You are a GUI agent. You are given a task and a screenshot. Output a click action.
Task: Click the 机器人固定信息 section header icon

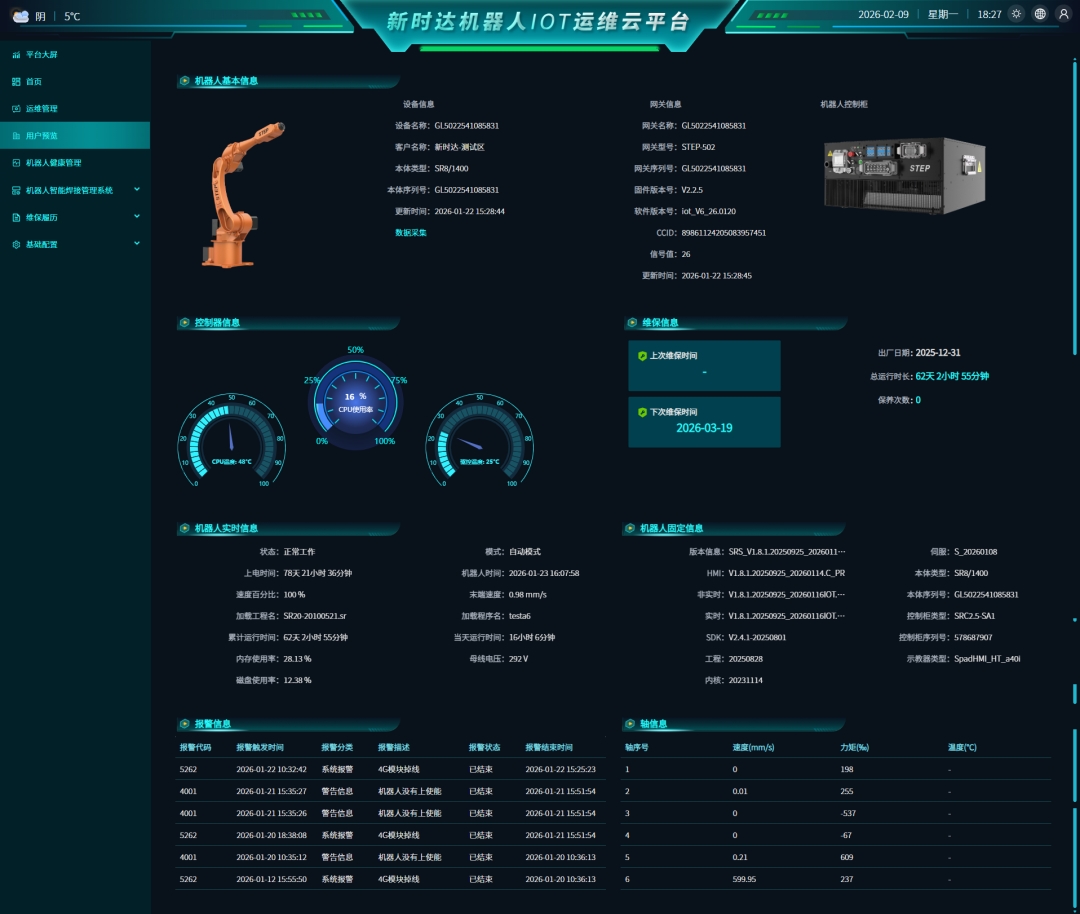[630, 528]
